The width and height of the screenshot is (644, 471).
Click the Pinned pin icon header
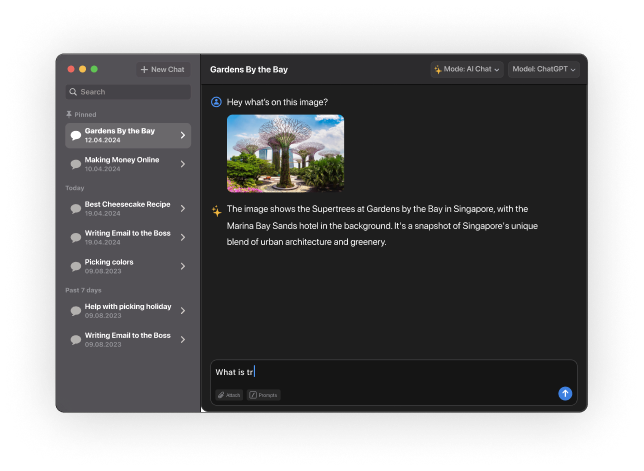tap(69, 115)
